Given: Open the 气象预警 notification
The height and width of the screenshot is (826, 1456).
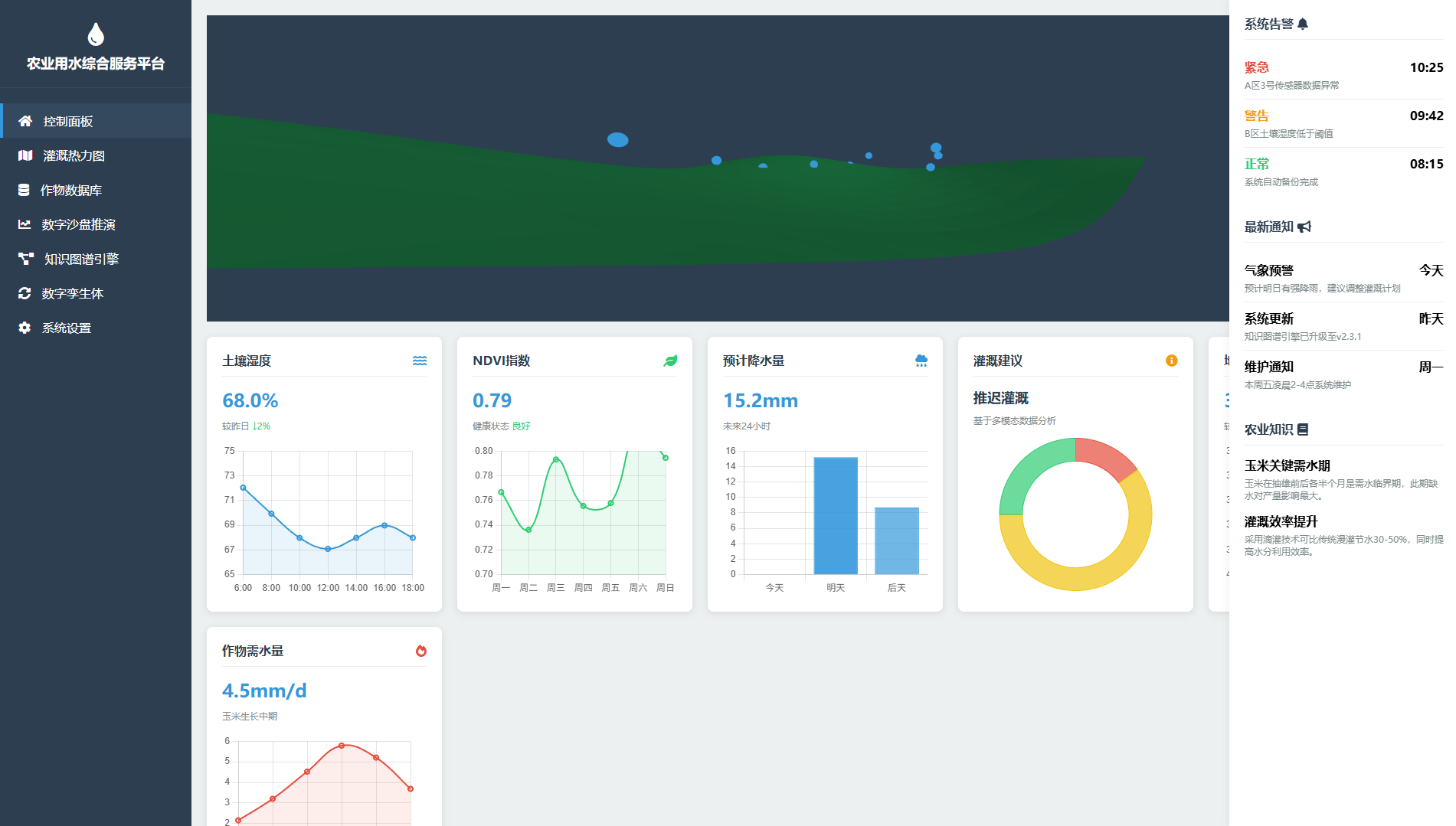Looking at the screenshot, I should 1343,278.
